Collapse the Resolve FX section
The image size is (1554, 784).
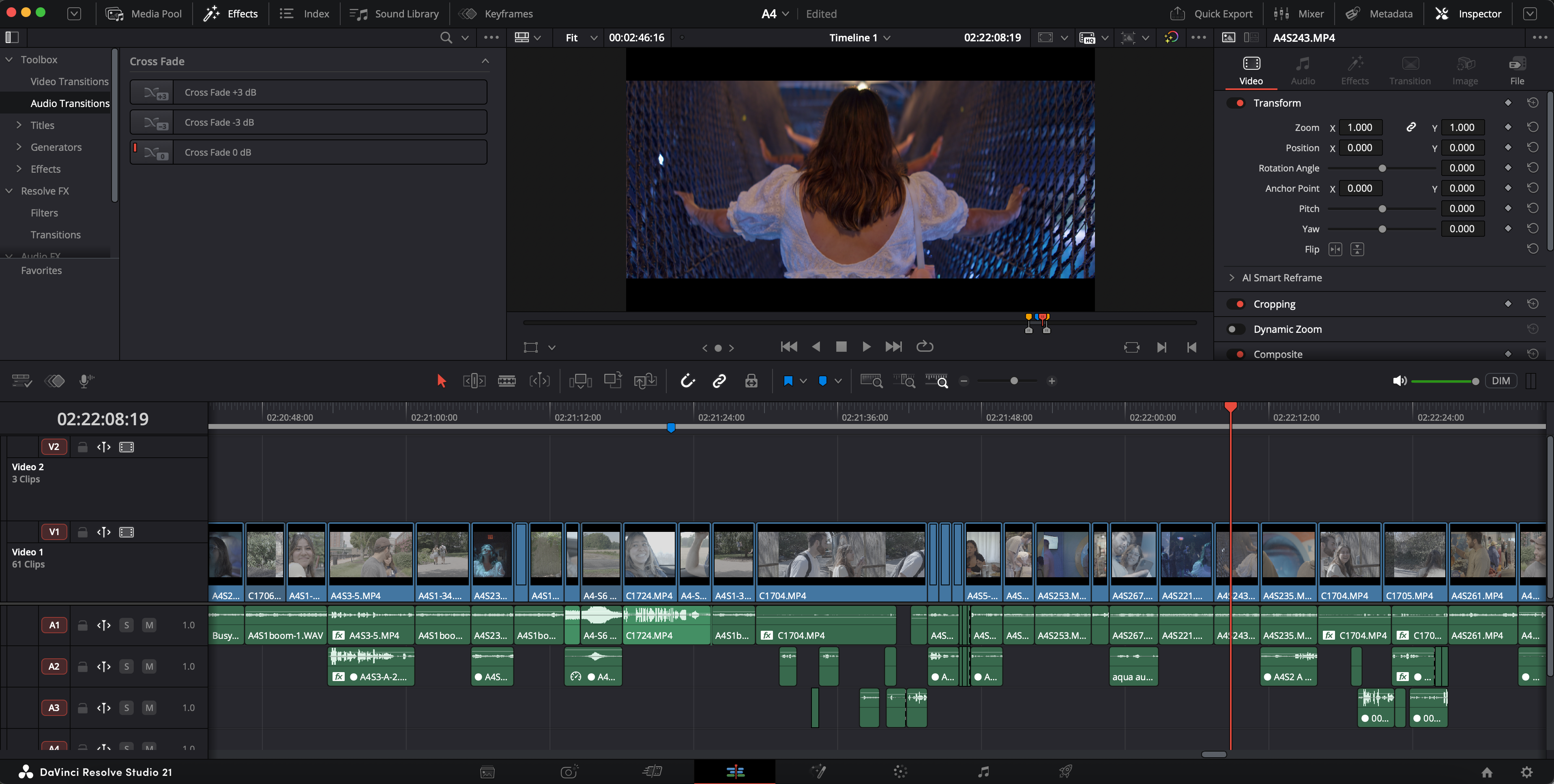(x=9, y=191)
